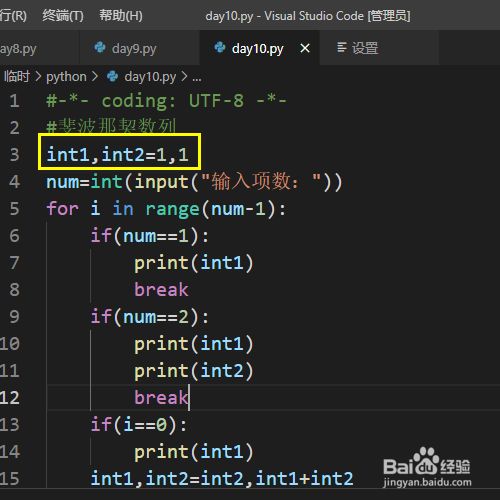Click the for i in range(num-1) line
This screenshot has width=500, height=500.
point(166,209)
